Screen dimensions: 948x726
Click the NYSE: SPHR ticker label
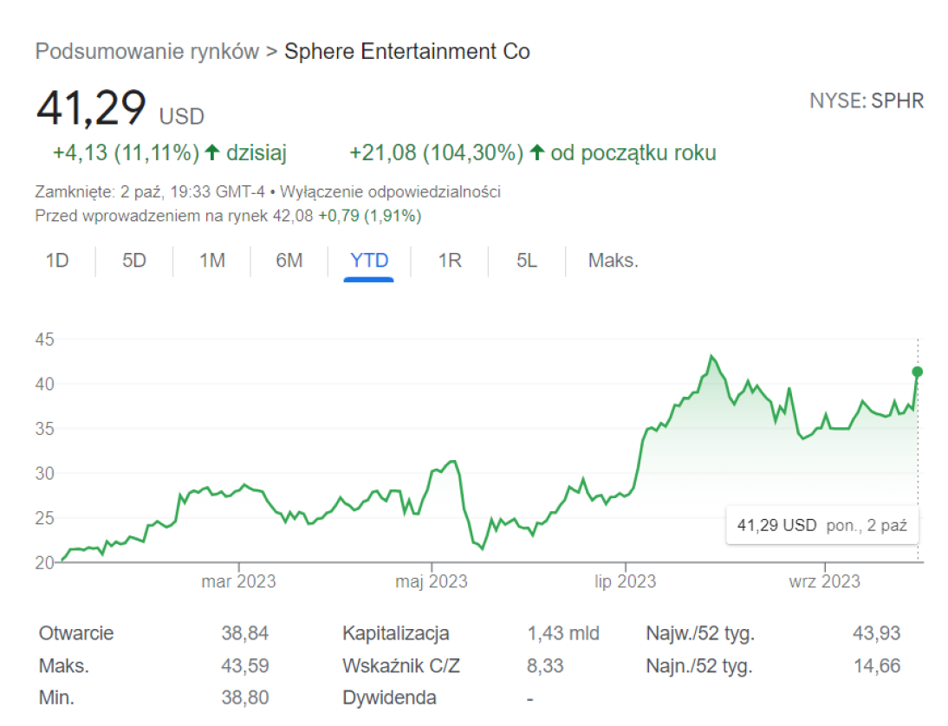(866, 101)
